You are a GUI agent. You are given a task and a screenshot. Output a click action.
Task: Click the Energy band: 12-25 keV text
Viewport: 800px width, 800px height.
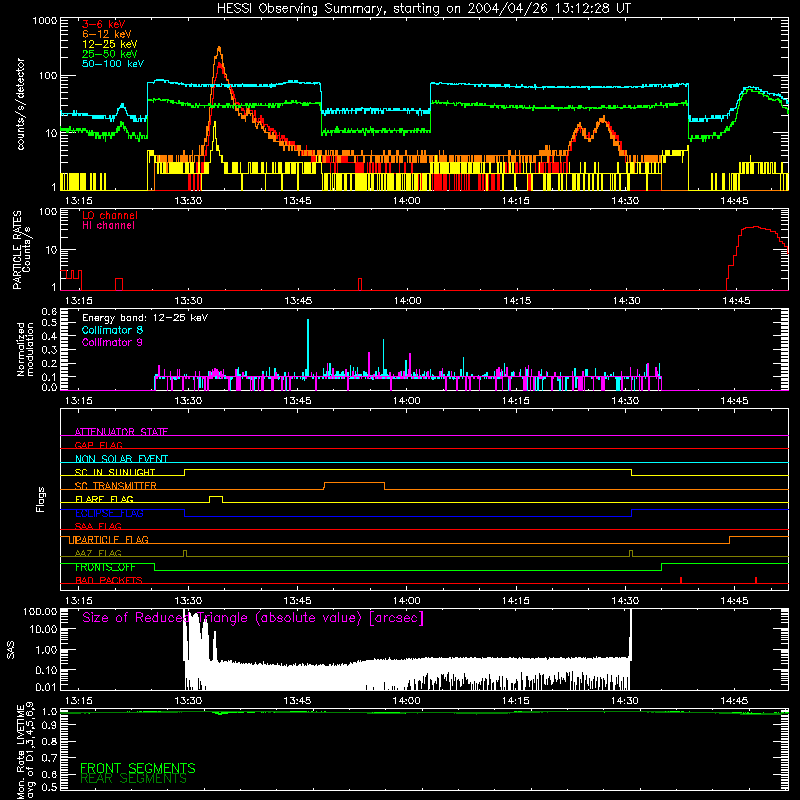[x=145, y=318]
